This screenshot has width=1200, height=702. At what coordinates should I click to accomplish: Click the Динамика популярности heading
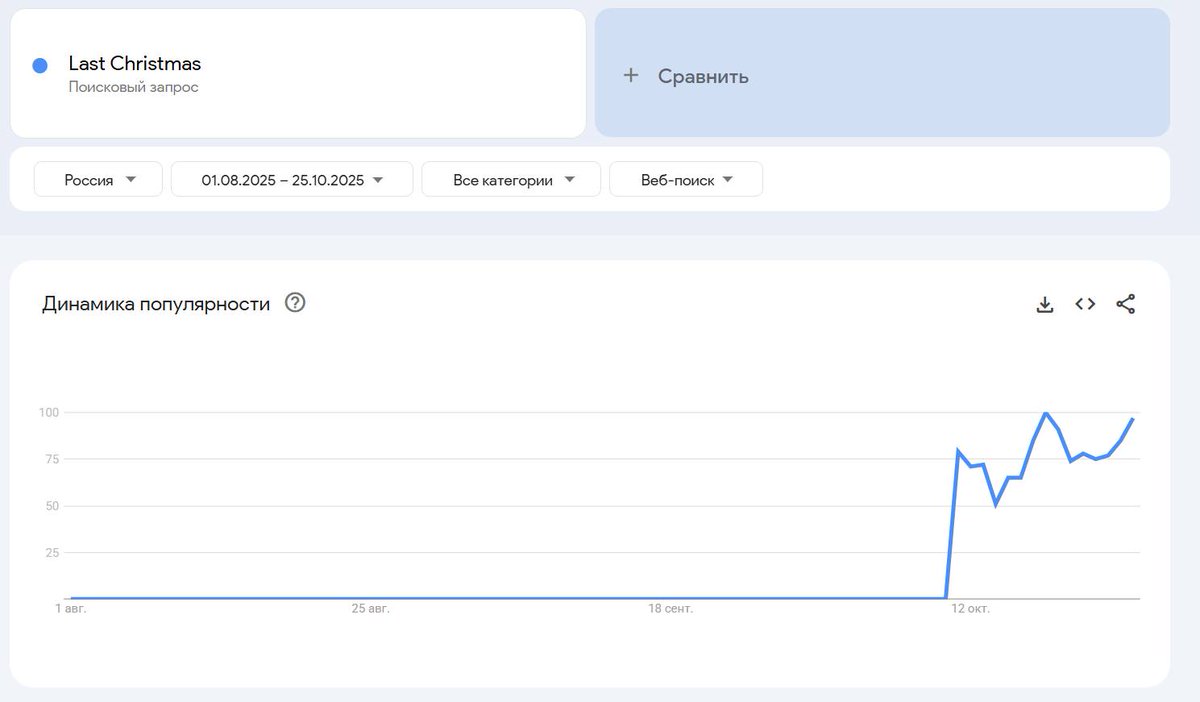coord(156,304)
